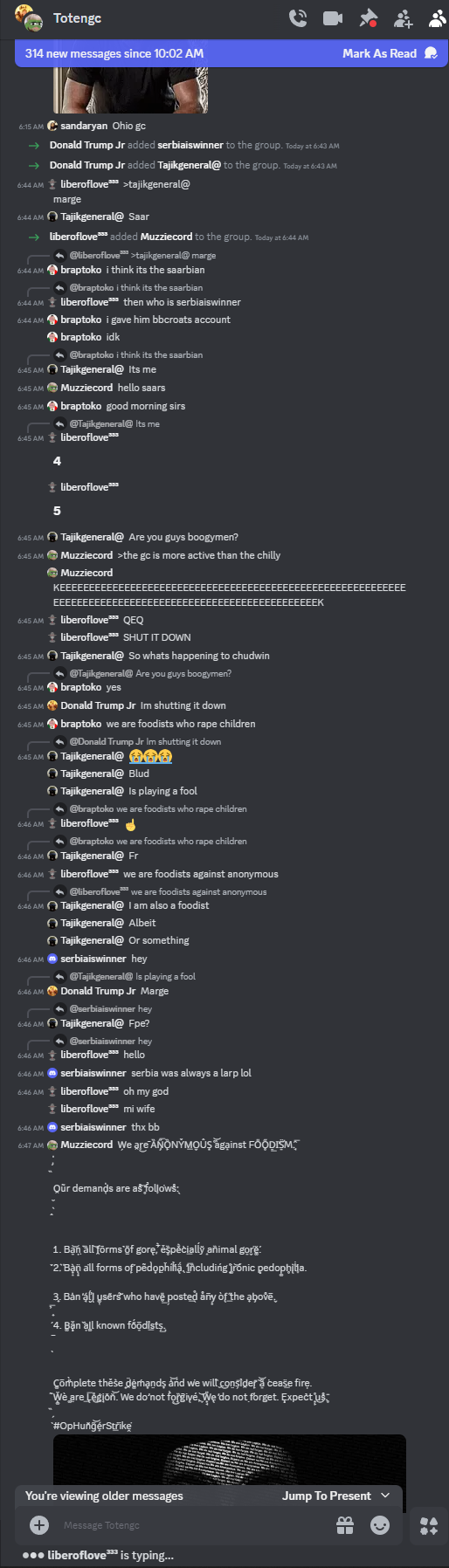Click the Totengc group avatar
The image size is (449, 1568).
click(x=29, y=18)
